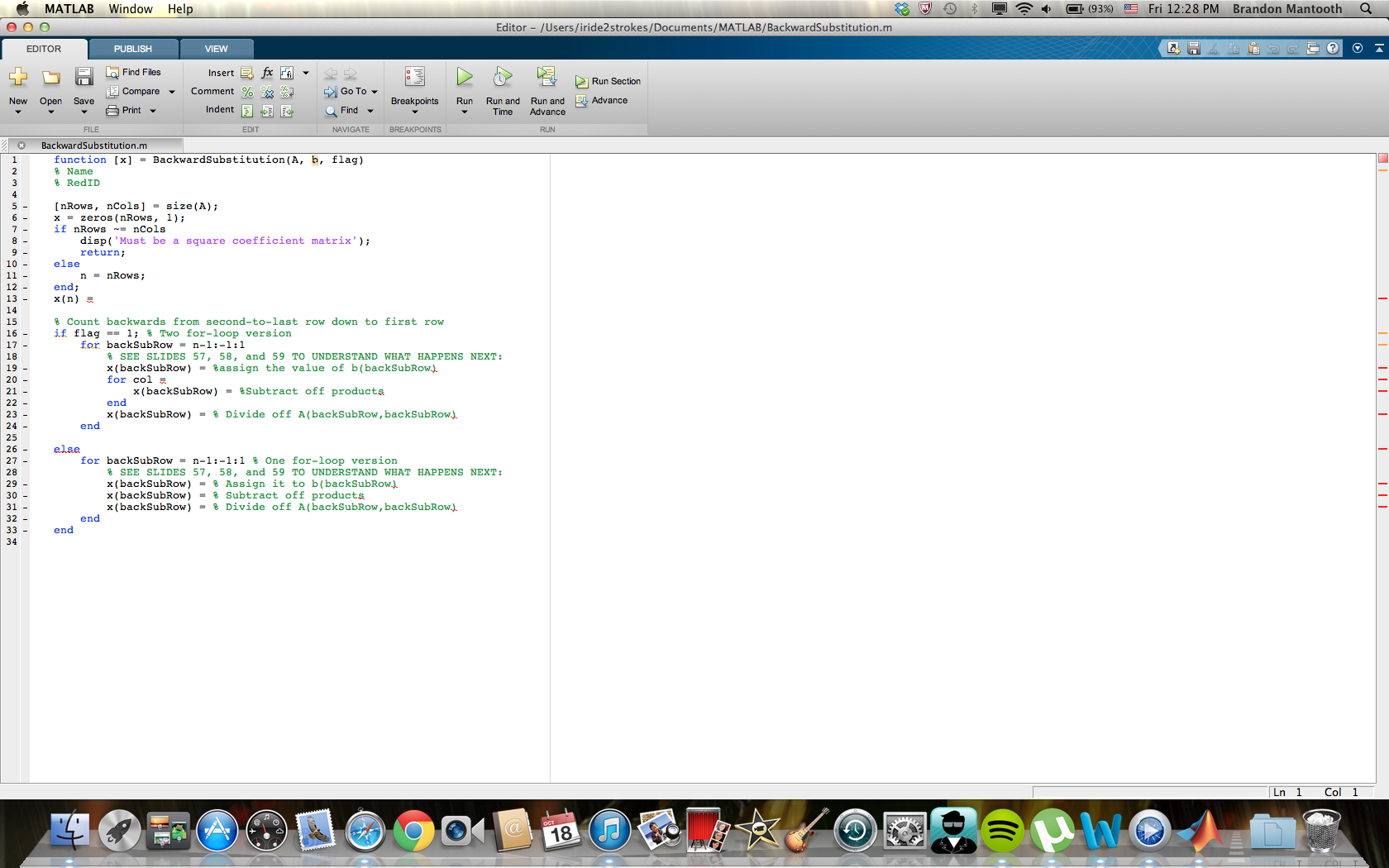Click the Run green play icon

click(x=465, y=78)
